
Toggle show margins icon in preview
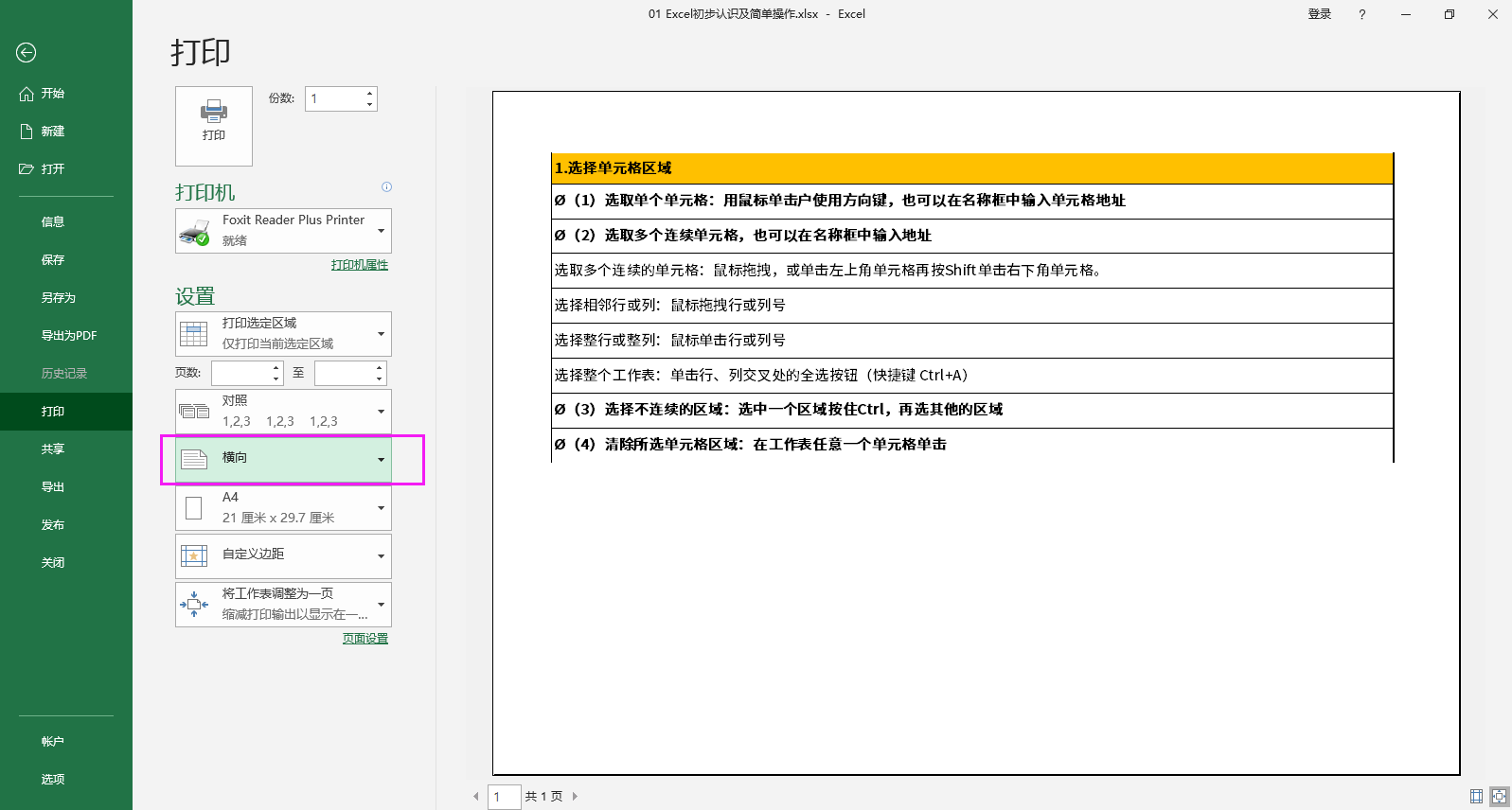click(1476, 797)
